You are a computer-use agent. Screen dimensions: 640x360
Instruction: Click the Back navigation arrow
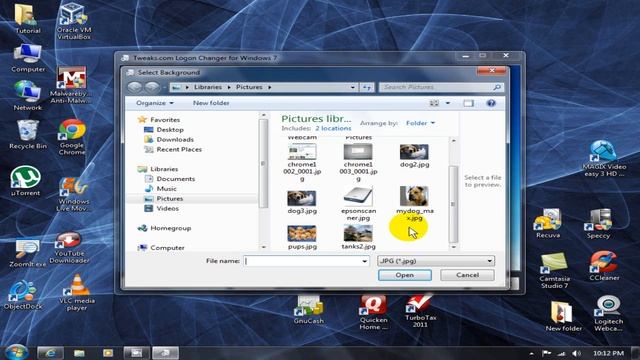(135, 87)
